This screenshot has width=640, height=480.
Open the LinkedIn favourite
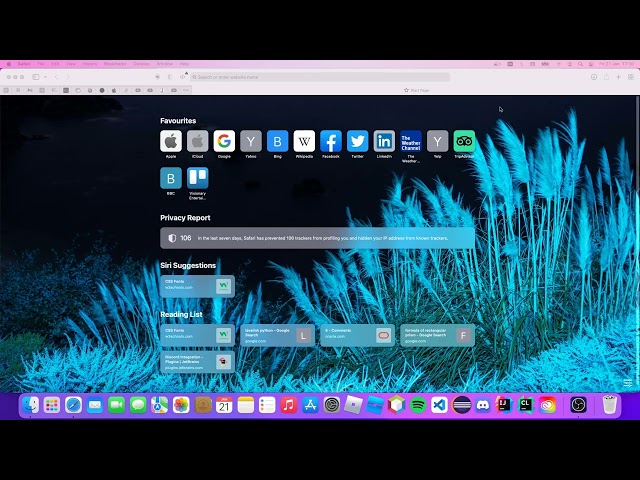click(384, 141)
